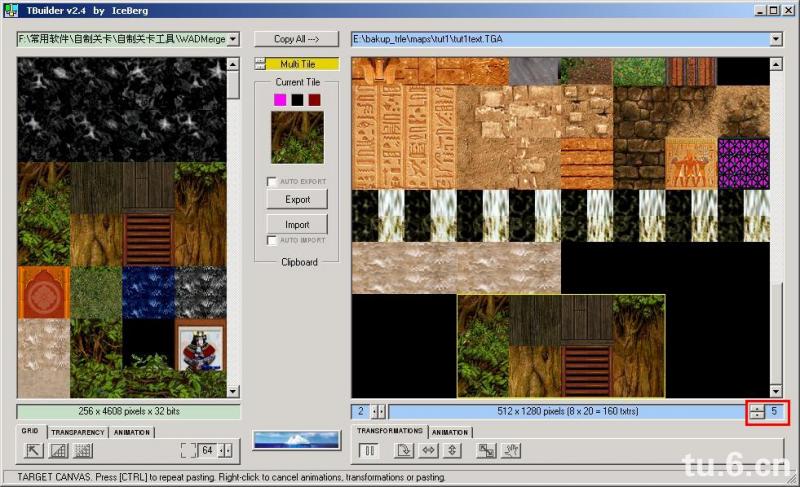Screen dimensions: 800x487
Task: Switch to the Transparency tab
Action: pyautogui.click(x=77, y=433)
